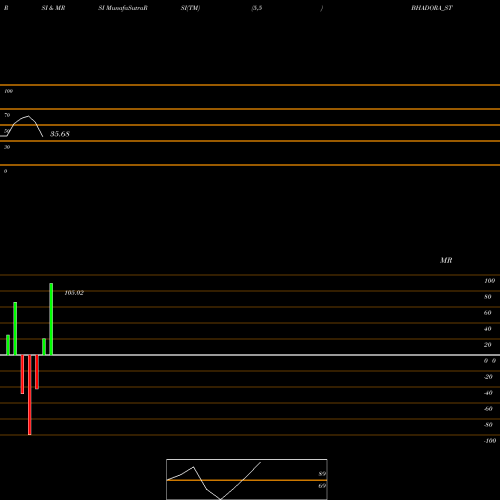Select the longest red MR bar
Image resolution: width=500 pixels, height=500 pixels.
coord(30,395)
